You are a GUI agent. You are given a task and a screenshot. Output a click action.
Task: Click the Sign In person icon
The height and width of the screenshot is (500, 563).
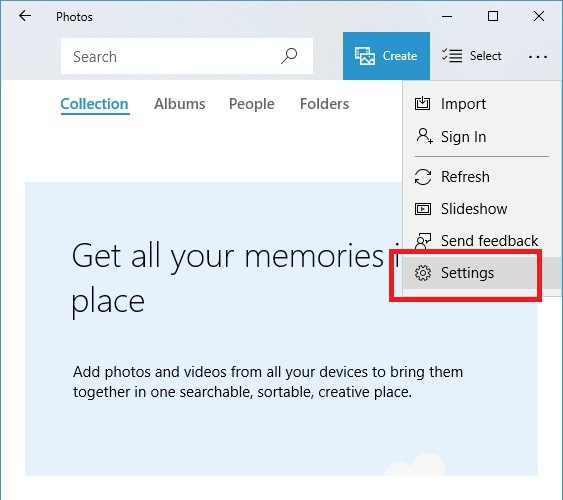[x=424, y=136]
